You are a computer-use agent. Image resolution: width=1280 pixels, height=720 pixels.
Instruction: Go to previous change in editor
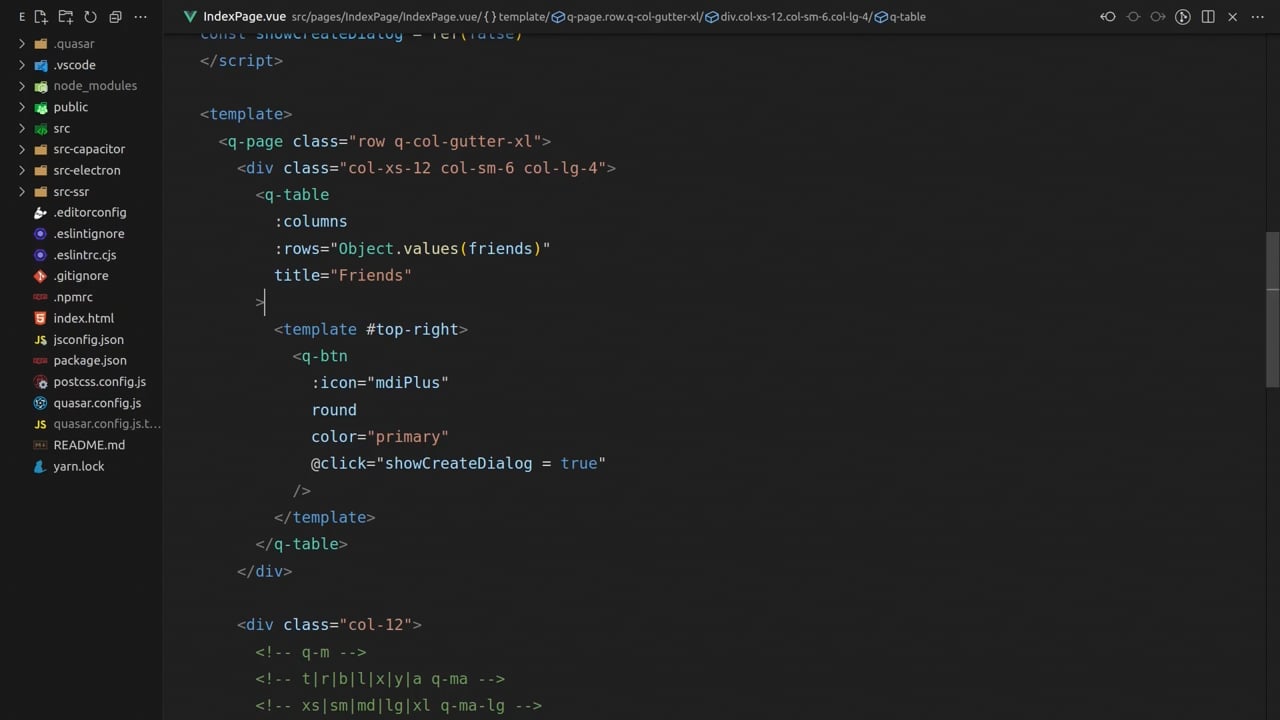pyautogui.click(x=1108, y=17)
